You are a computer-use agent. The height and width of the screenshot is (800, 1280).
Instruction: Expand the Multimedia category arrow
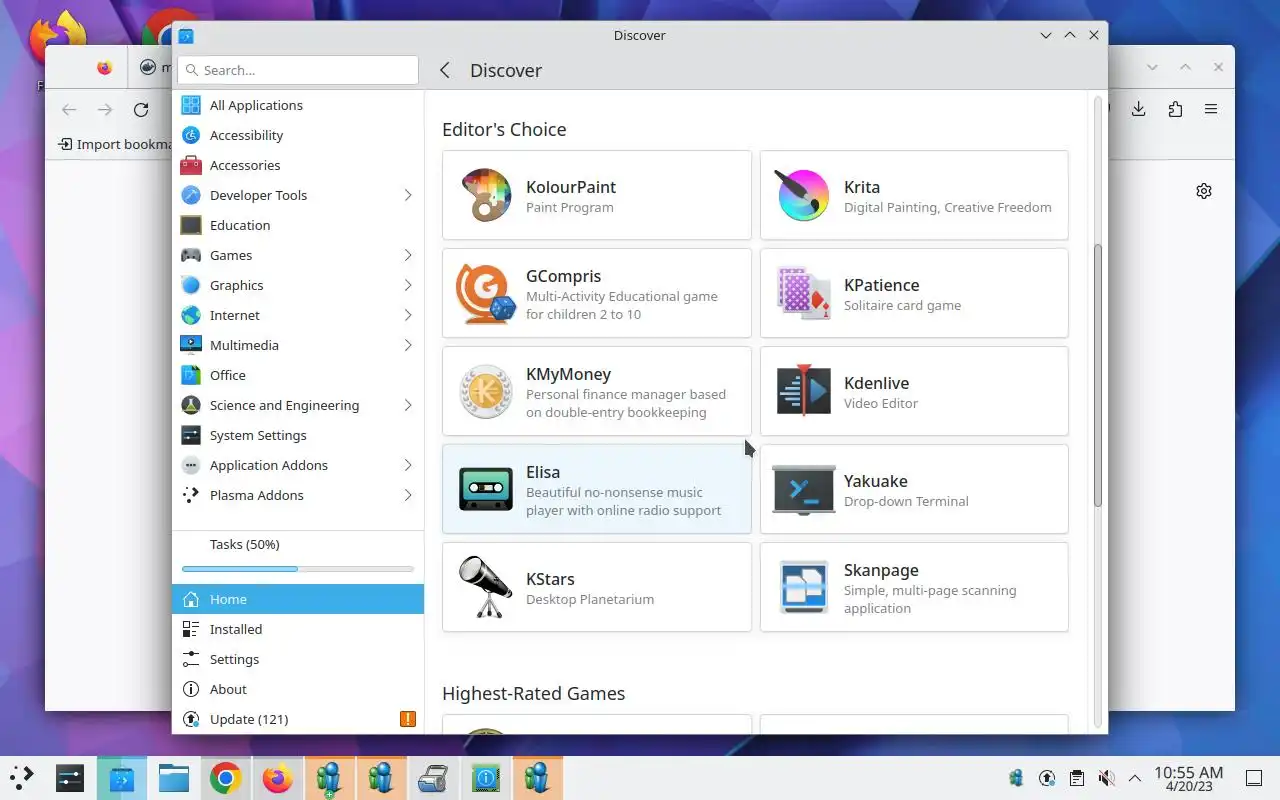(x=407, y=345)
